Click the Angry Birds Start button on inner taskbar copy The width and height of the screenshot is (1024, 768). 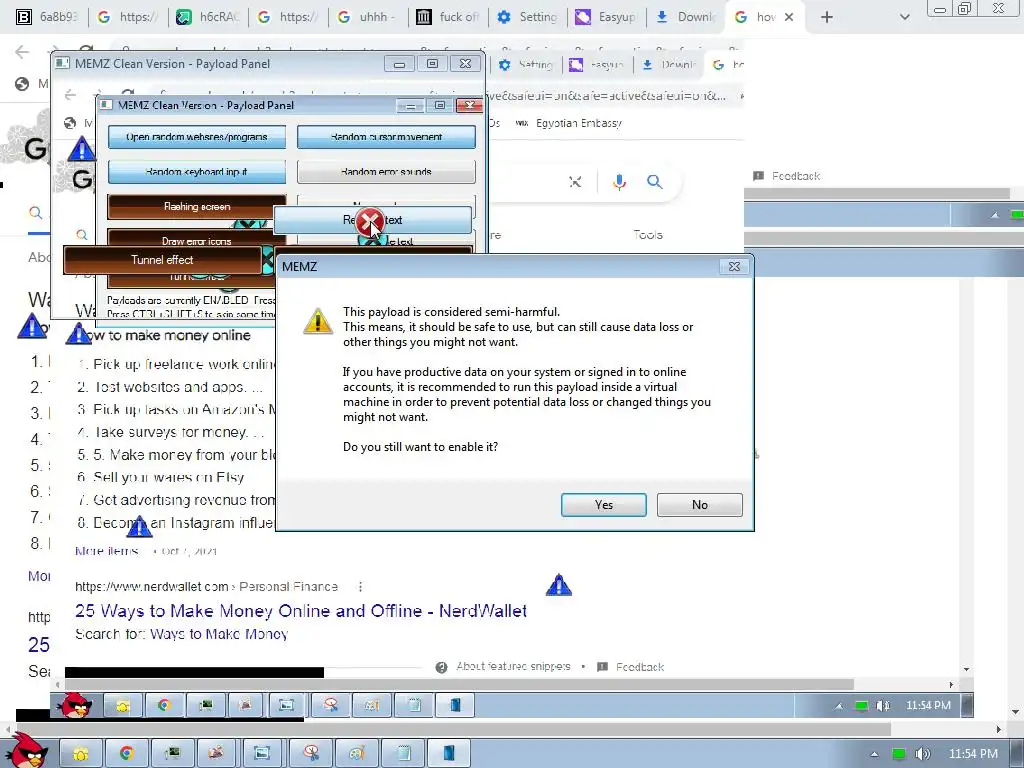pyautogui.click(x=76, y=705)
